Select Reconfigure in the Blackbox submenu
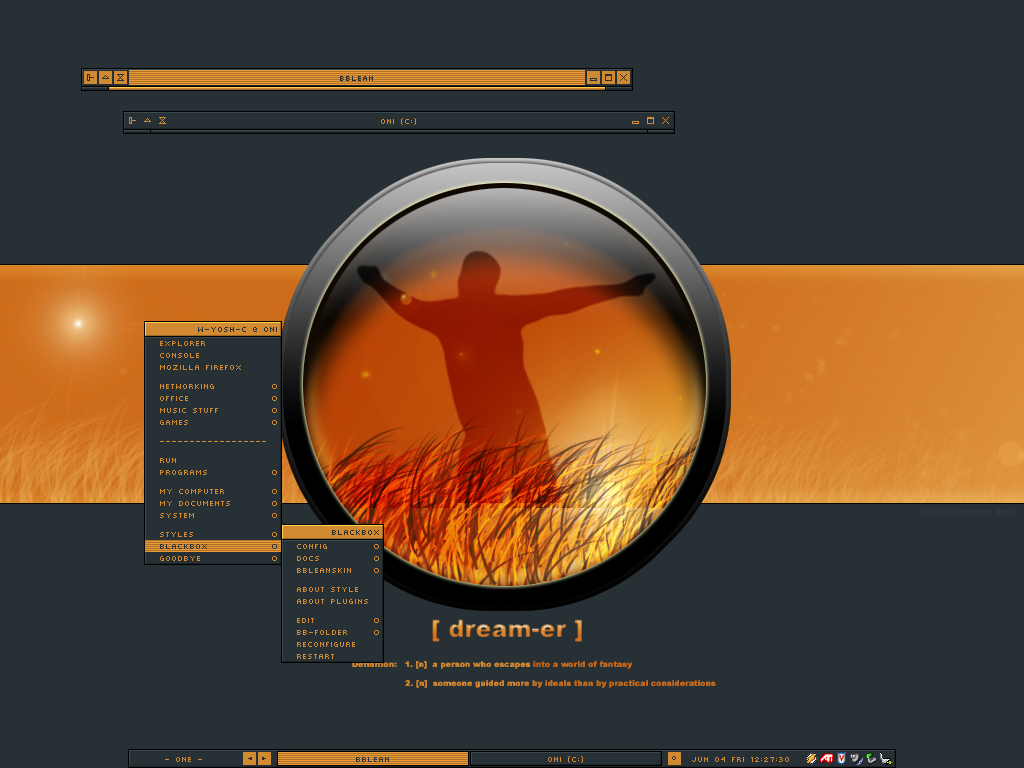 326,645
